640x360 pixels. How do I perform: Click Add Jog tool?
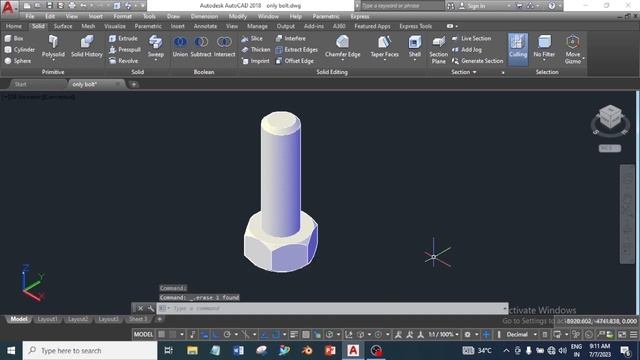[x=467, y=49]
